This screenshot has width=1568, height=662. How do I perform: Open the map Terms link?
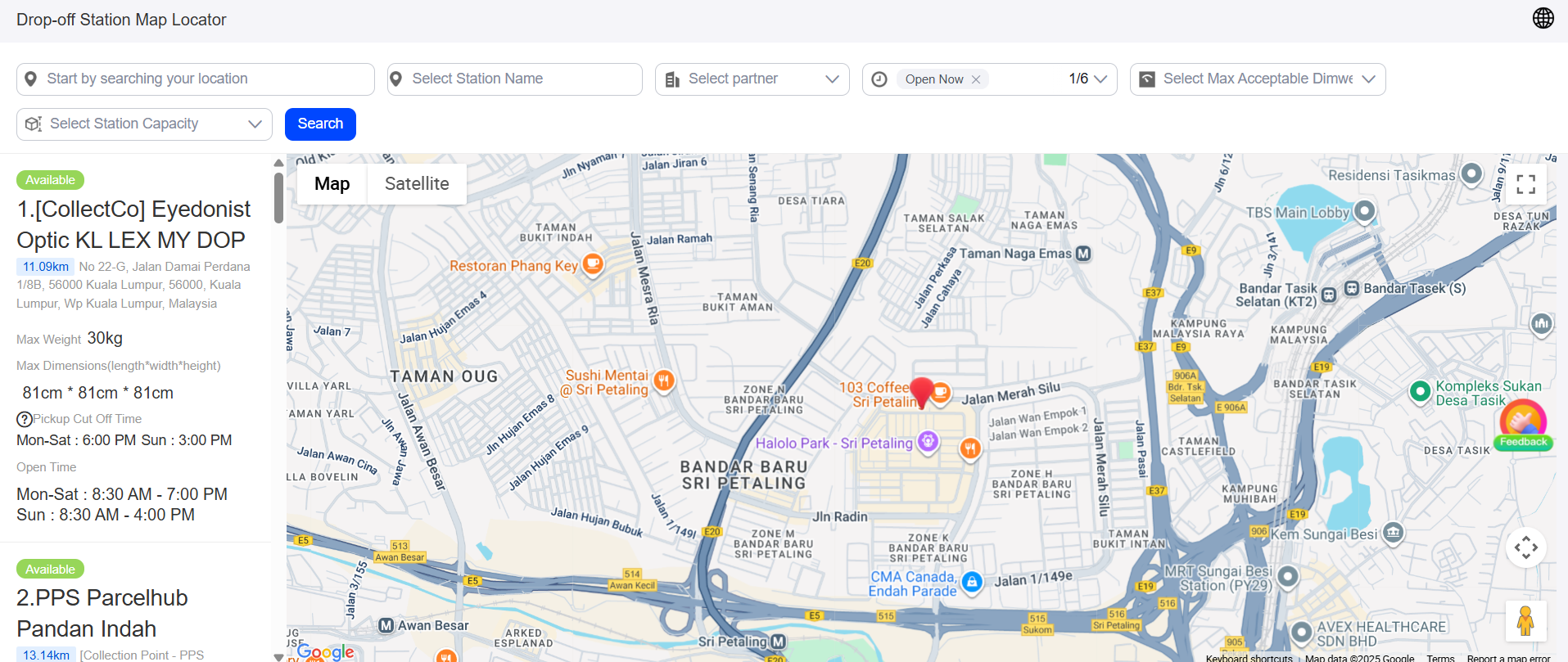[1440, 658]
